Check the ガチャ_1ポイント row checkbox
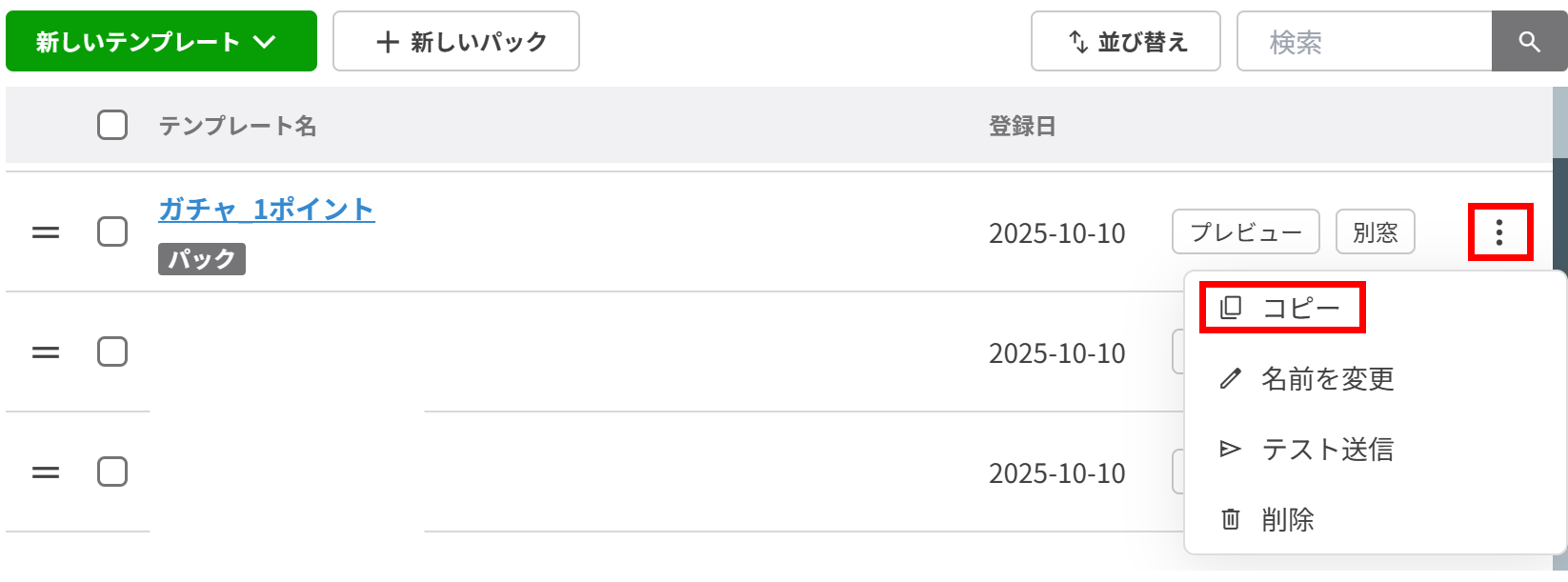This screenshot has width=1568, height=582. (x=112, y=231)
